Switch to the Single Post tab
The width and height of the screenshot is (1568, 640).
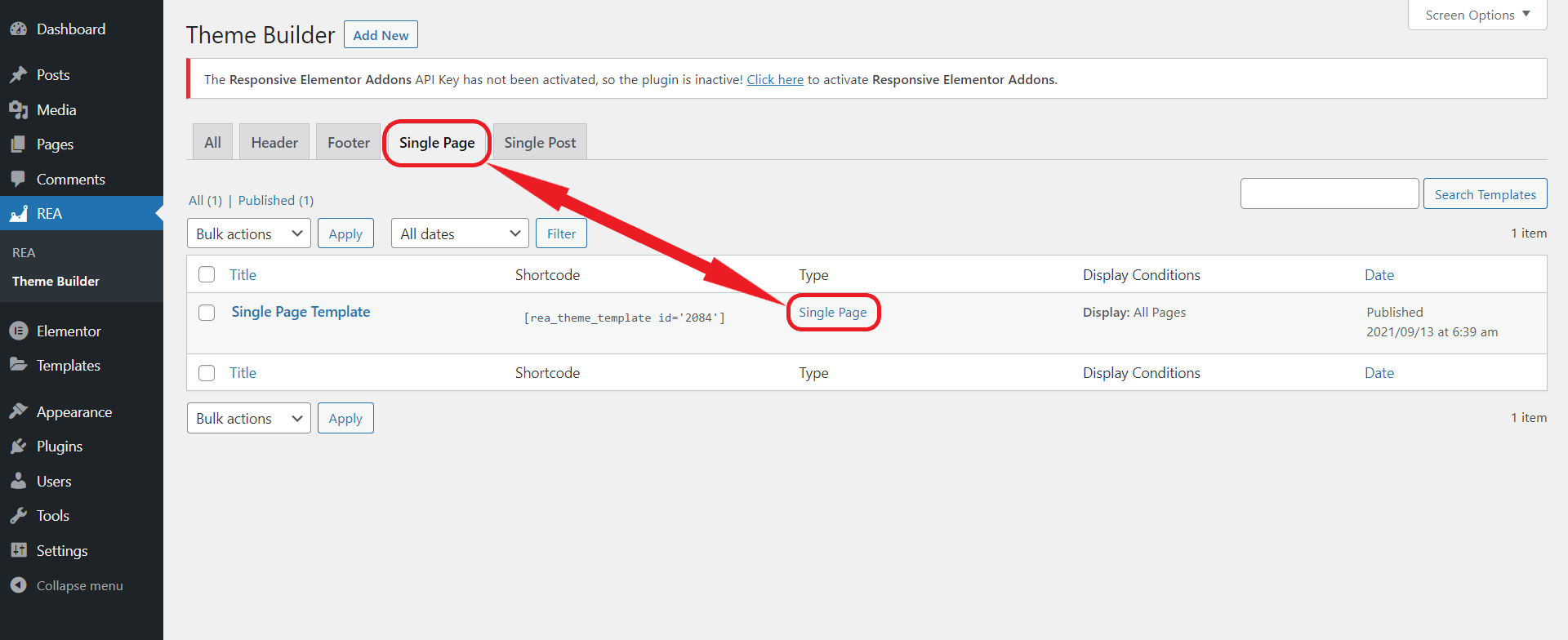[540, 142]
